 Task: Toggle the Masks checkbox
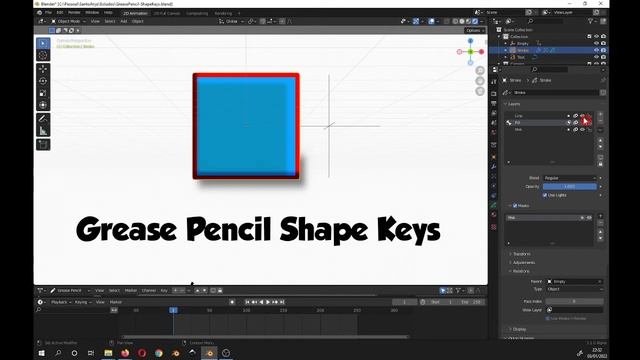515,206
